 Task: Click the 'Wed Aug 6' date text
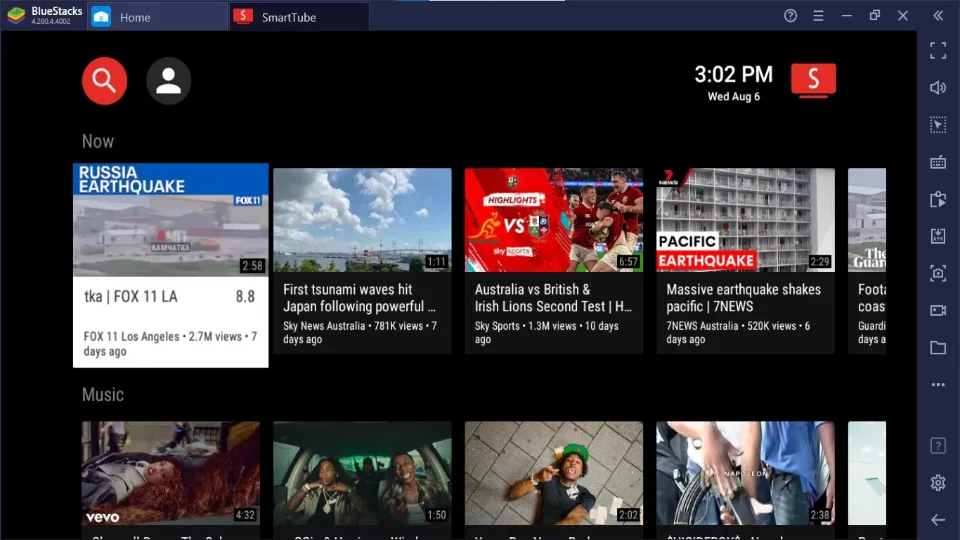click(x=733, y=96)
